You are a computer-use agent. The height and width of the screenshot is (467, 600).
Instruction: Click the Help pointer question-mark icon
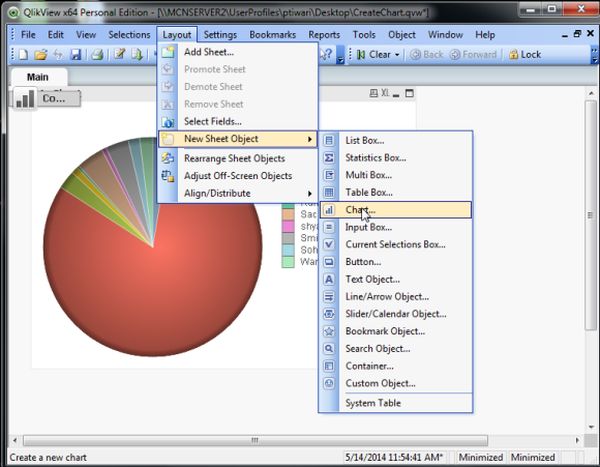326,54
